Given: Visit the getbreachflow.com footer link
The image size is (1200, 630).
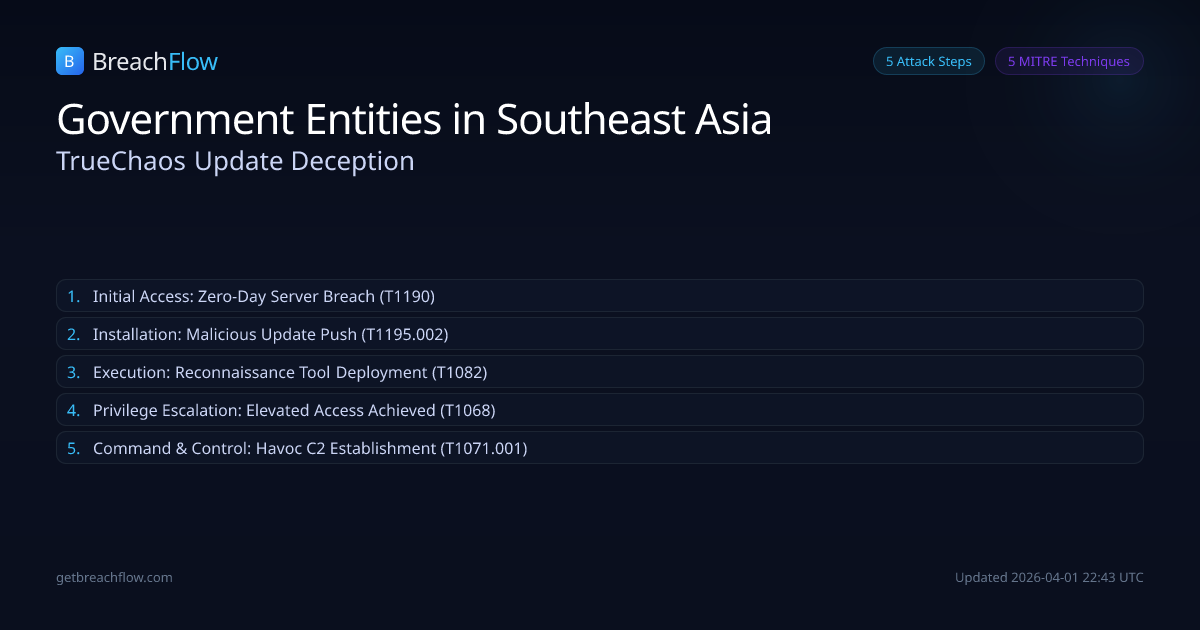Looking at the screenshot, I should tap(114, 577).
